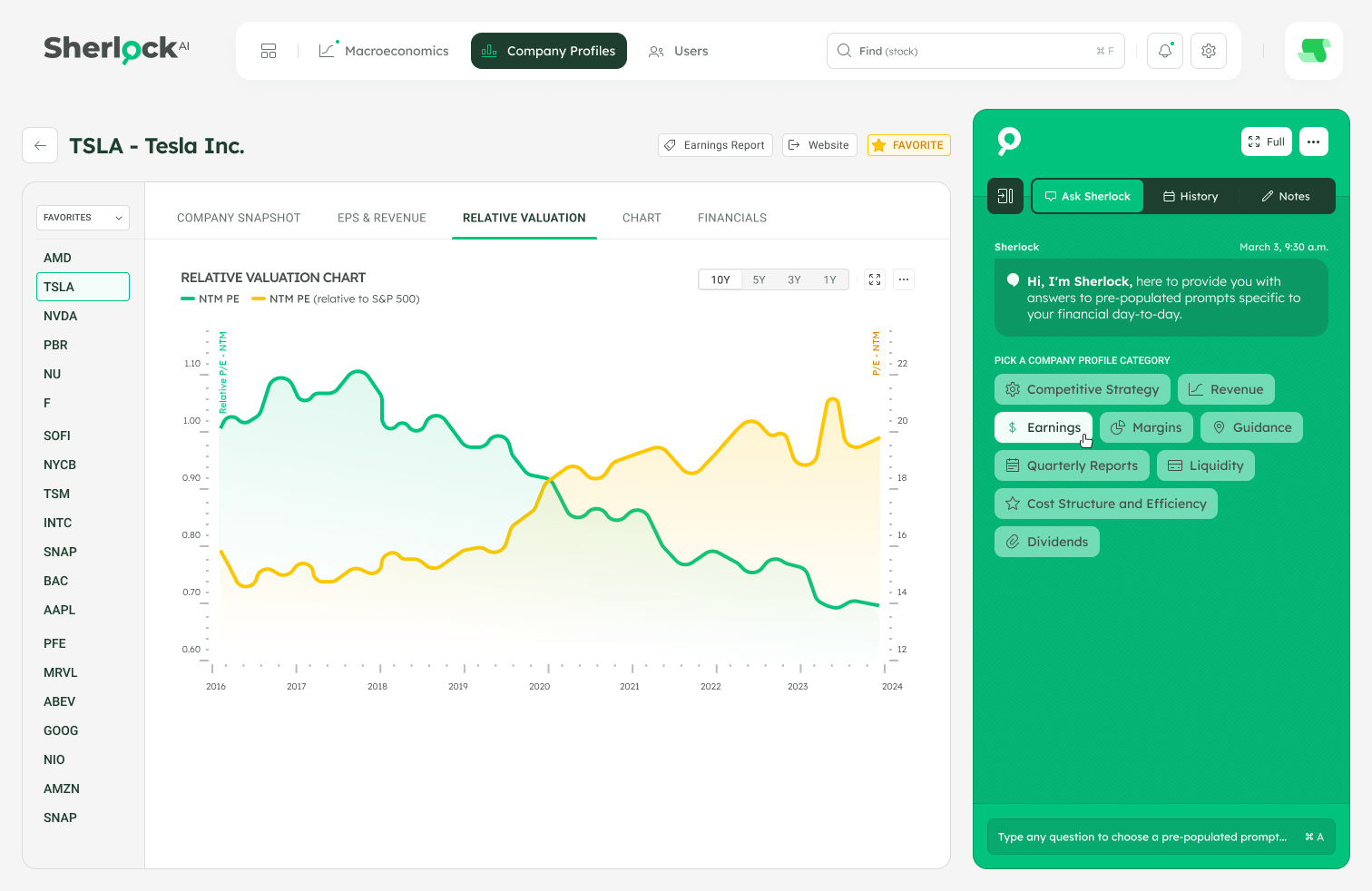Focus the Find (stock) search field
The image size is (1372, 891).
tap(975, 51)
